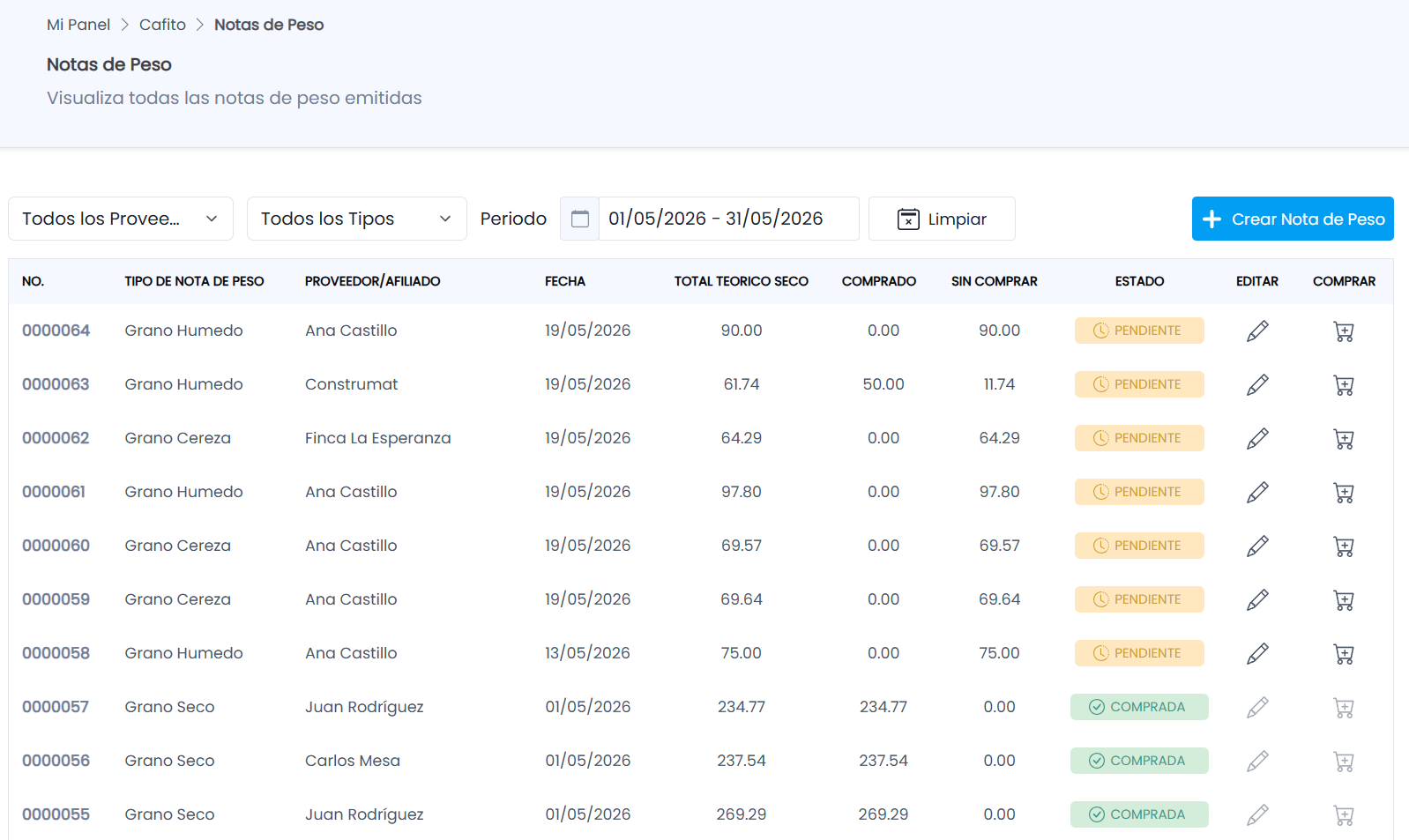Click the pencil icon in row 0000060
This screenshot has width=1409, height=840.
(x=1257, y=546)
